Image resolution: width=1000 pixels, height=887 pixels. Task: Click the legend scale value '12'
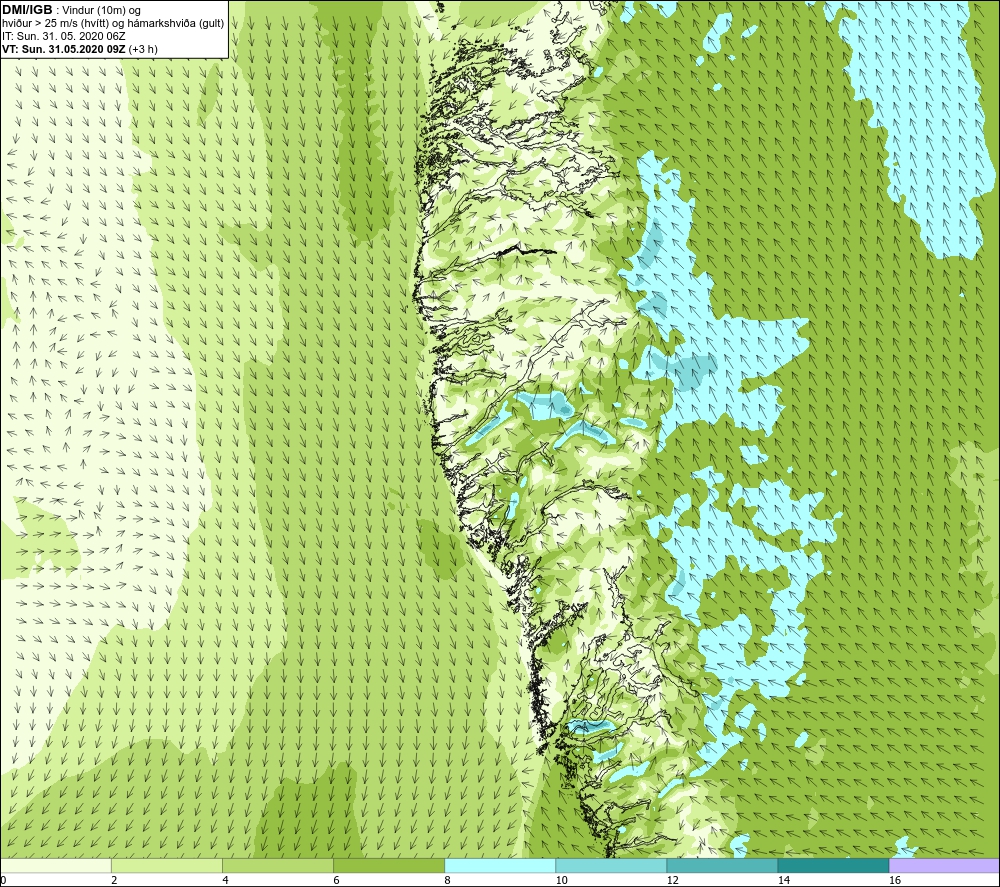point(673,881)
